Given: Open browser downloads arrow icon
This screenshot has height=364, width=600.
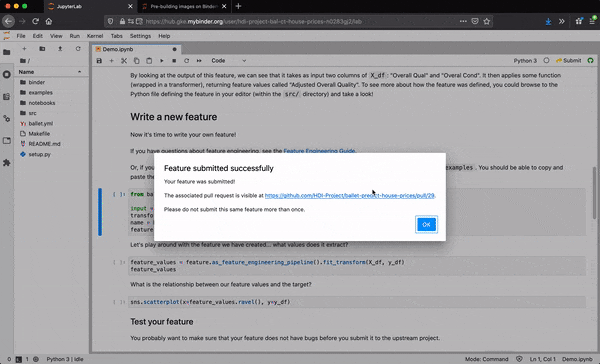Looking at the screenshot, I should pos(548,21).
